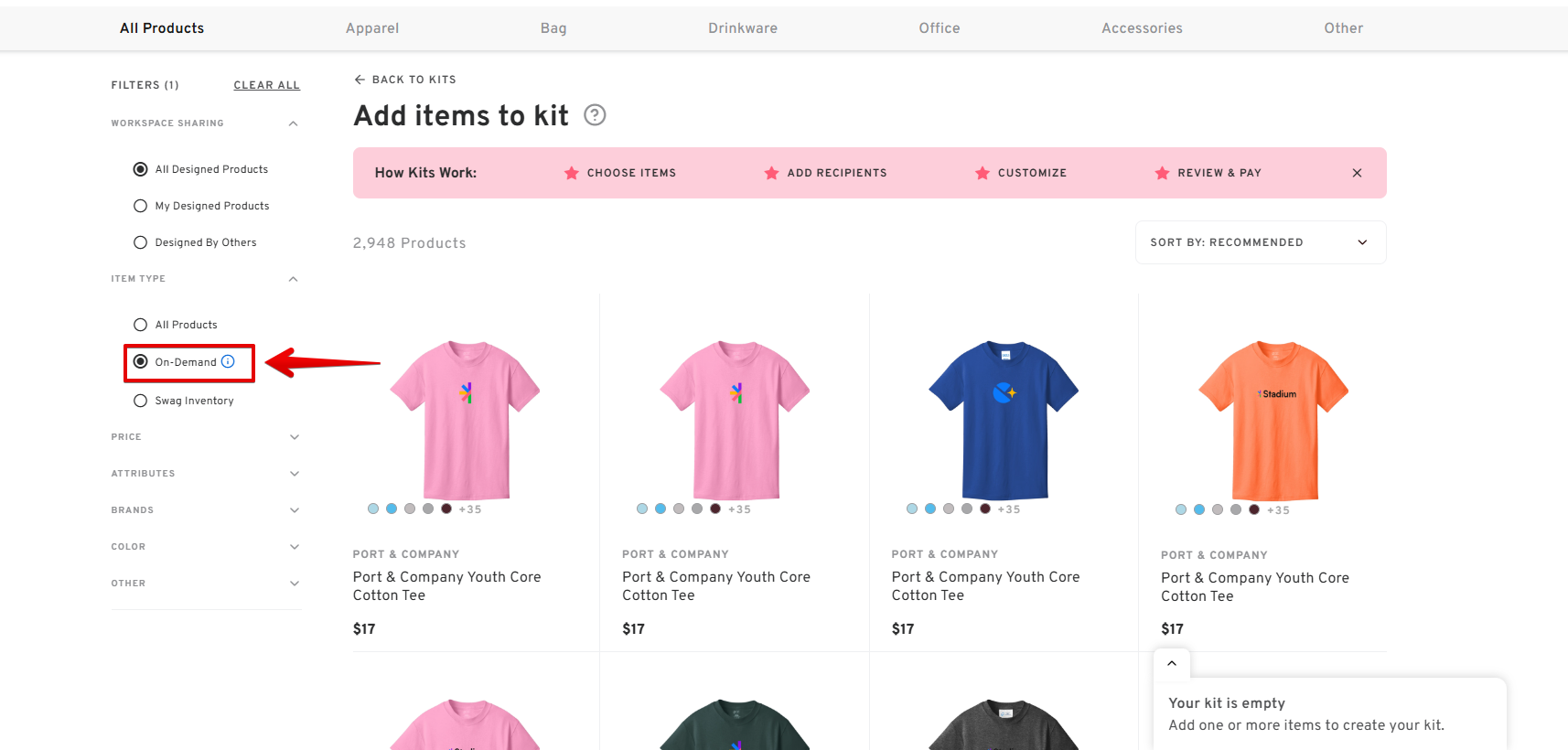Screen dimensions: 1568x750
Task: Pick the dark maroon swatch on the blue tee
Action: point(985,509)
